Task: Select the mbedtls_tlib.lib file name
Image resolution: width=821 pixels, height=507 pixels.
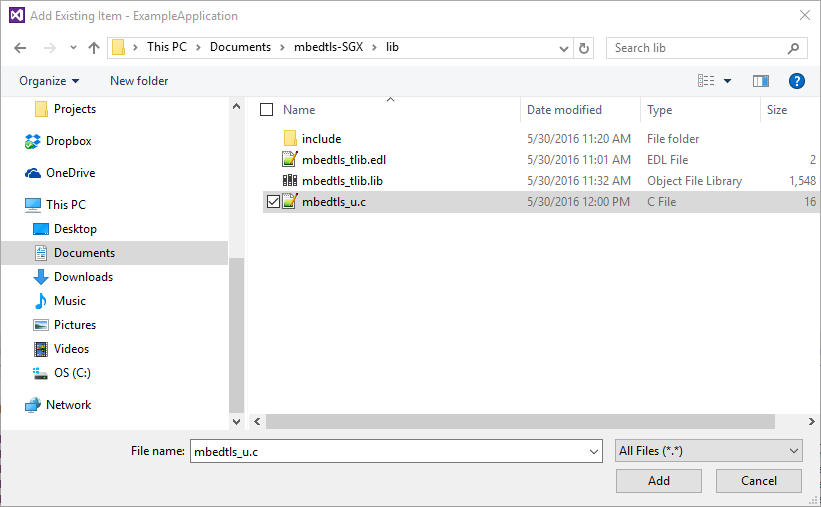Action: point(342,181)
